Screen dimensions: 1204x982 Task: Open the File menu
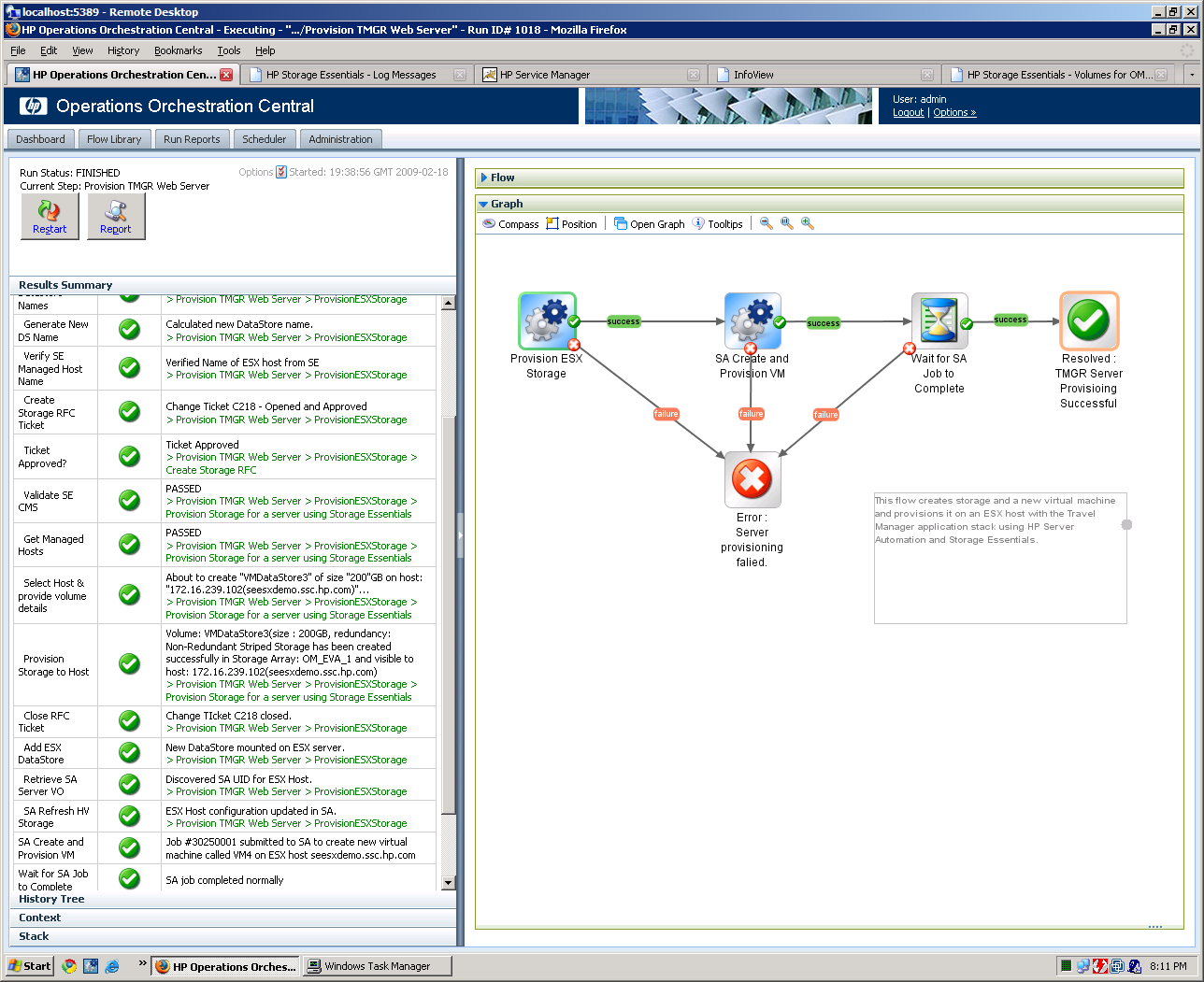coord(18,50)
